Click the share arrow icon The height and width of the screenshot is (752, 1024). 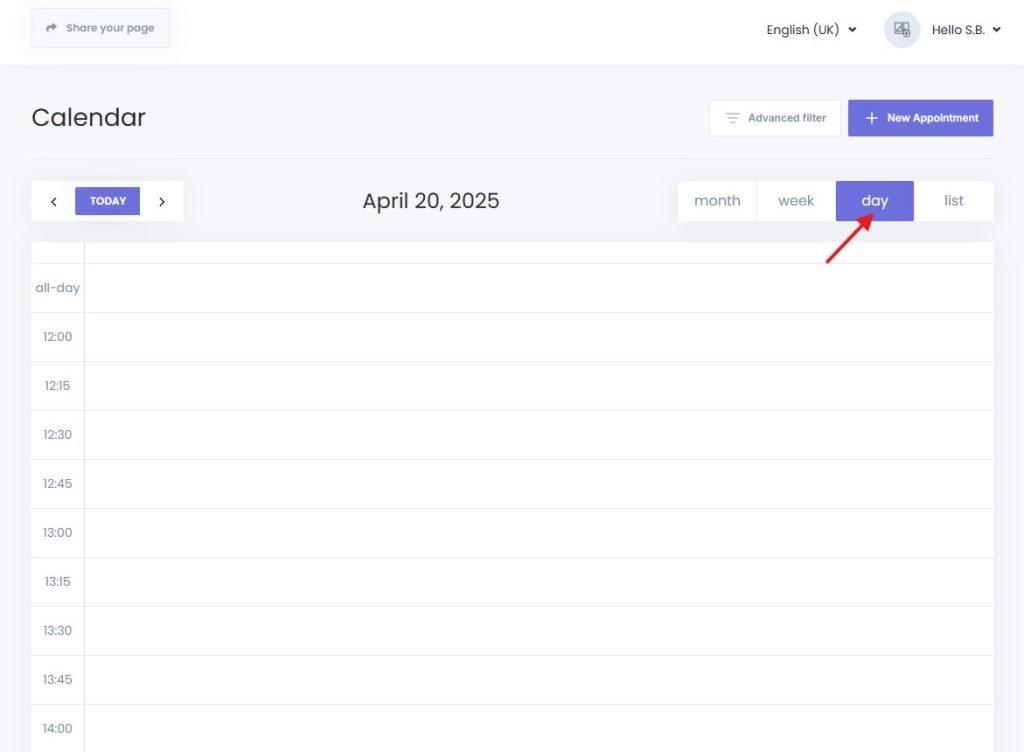click(52, 28)
